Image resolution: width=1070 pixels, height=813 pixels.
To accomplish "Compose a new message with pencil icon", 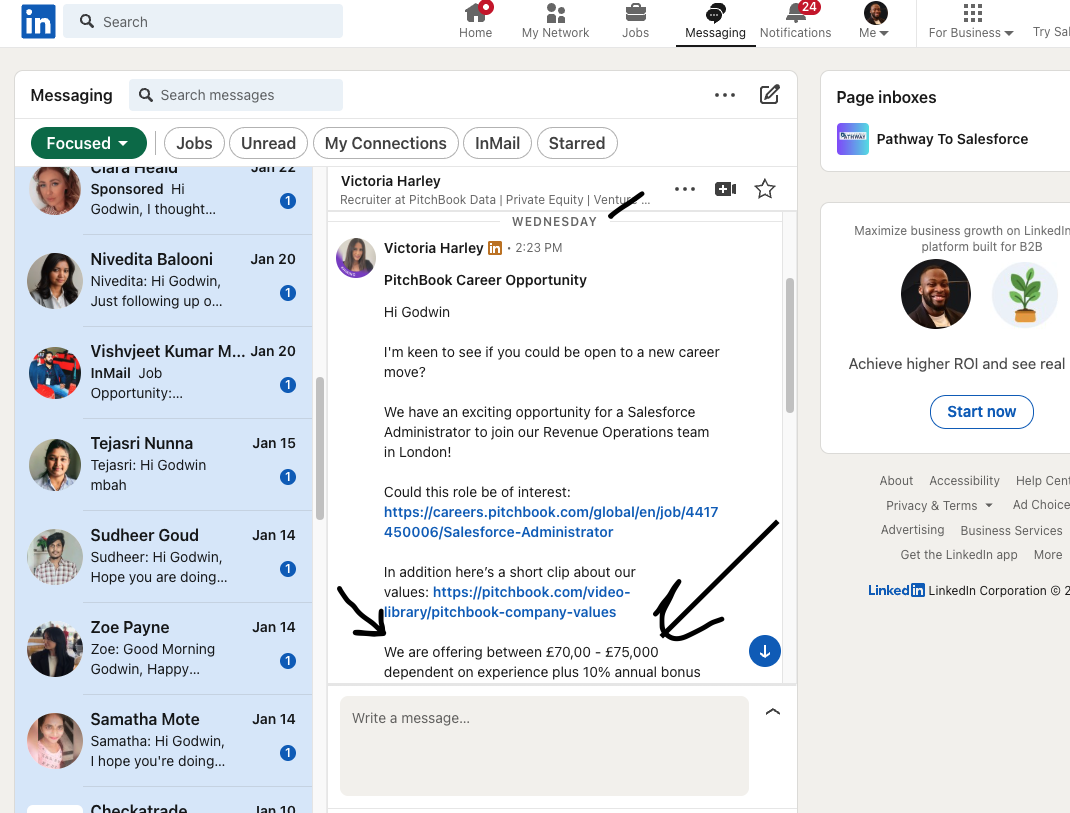I will click(x=769, y=93).
